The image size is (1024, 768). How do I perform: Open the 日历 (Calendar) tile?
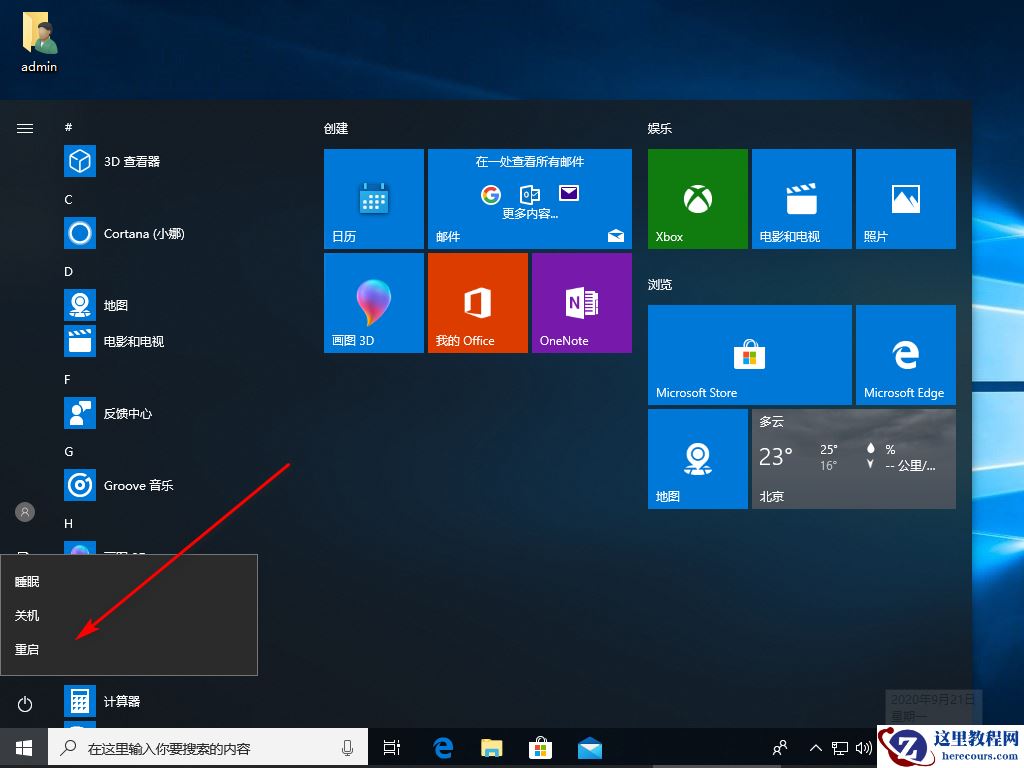click(373, 197)
